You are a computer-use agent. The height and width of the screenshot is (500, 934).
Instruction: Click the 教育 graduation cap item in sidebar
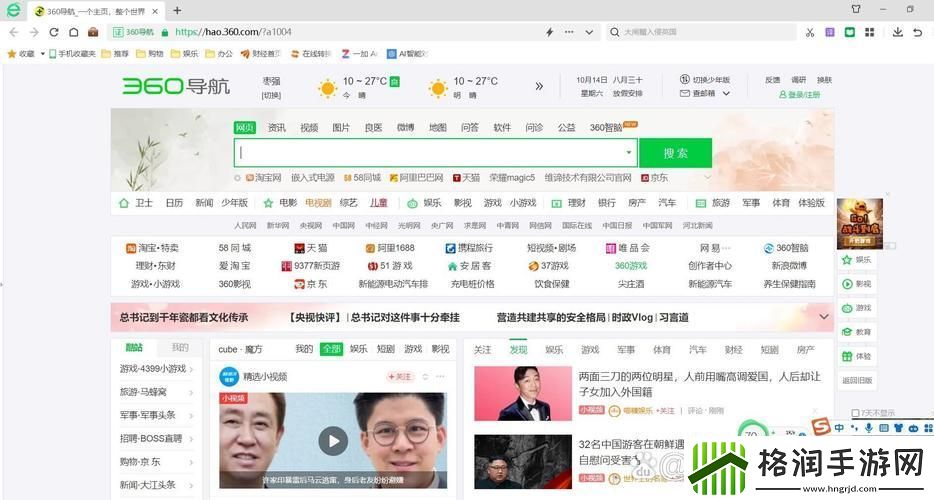pos(857,332)
